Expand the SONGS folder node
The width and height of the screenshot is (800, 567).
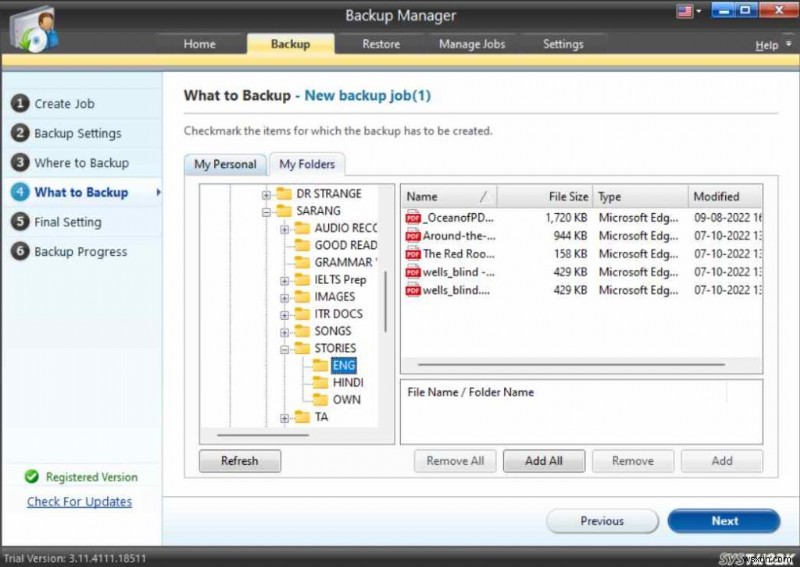coord(285,332)
